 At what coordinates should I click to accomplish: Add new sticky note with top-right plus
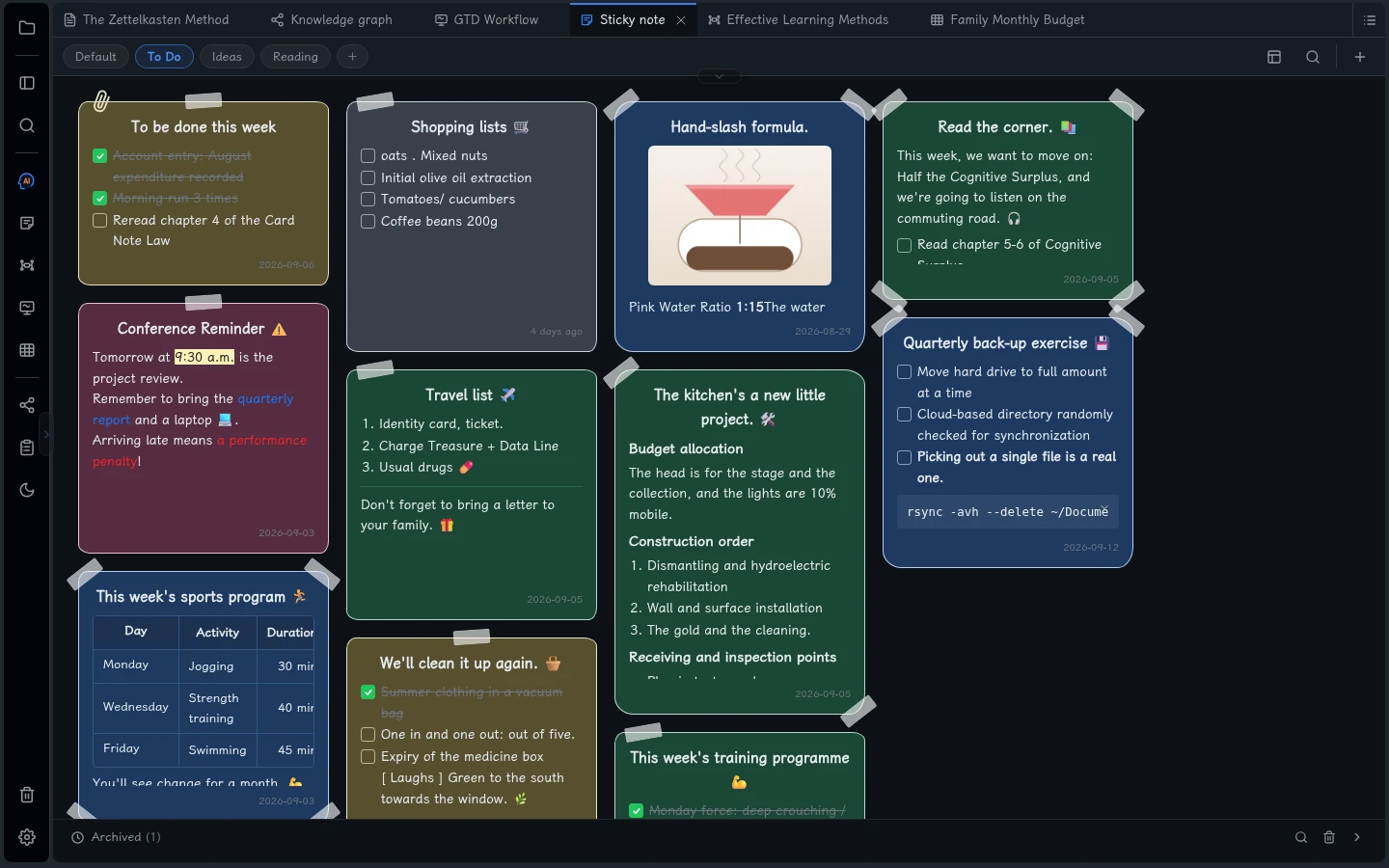tap(1360, 57)
